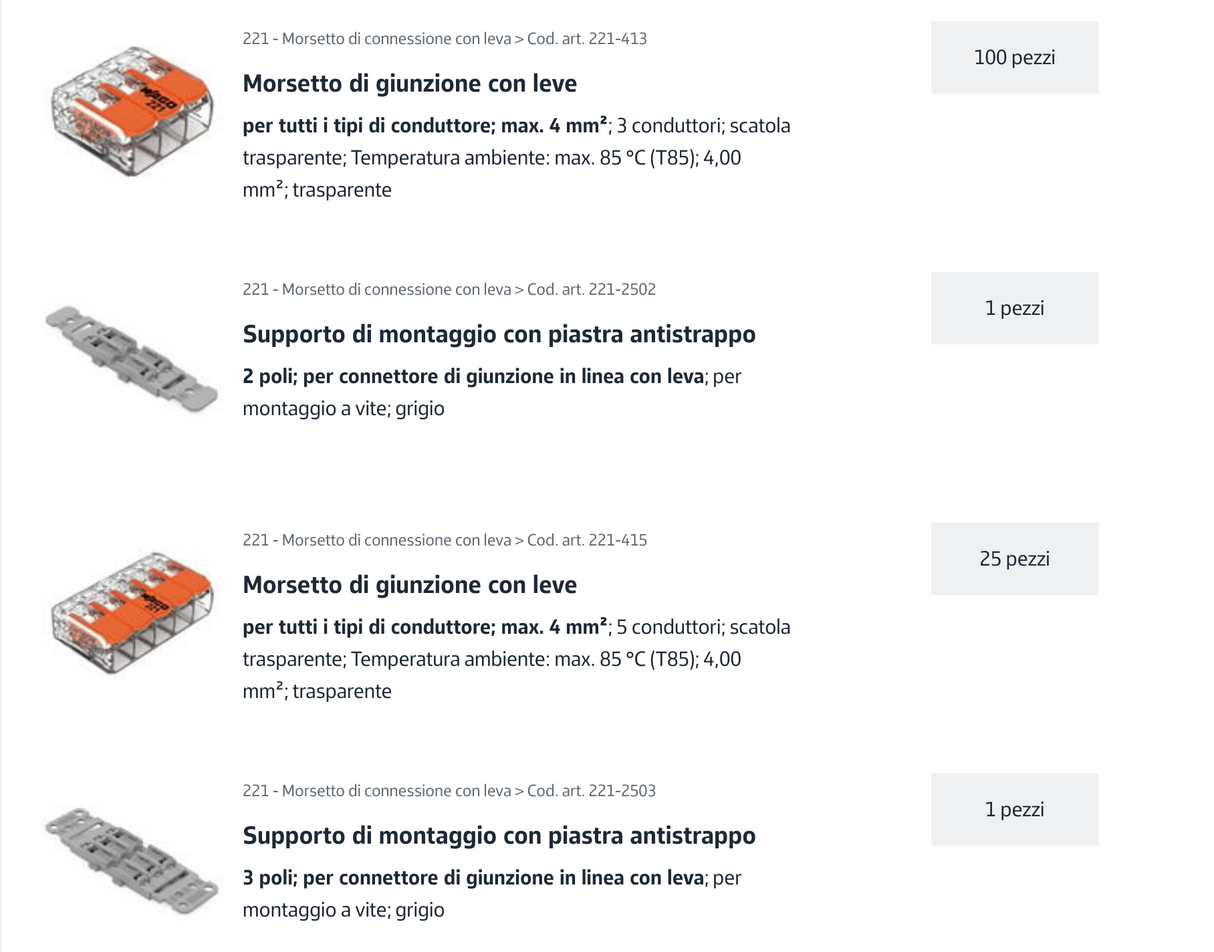The width and height of the screenshot is (1214, 952).
Task: Open the 5-conductor Morsetto di giunzione title
Action: pyautogui.click(x=409, y=585)
